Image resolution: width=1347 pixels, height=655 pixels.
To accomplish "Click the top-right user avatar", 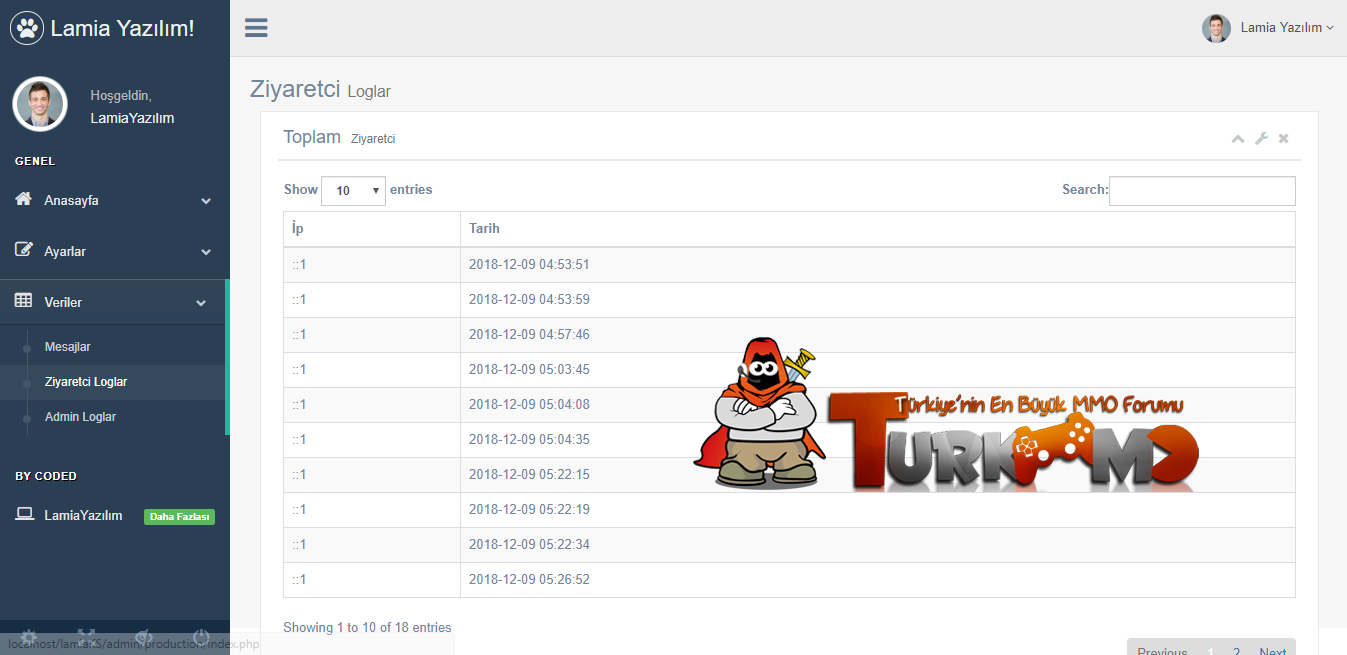I will coord(1216,28).
